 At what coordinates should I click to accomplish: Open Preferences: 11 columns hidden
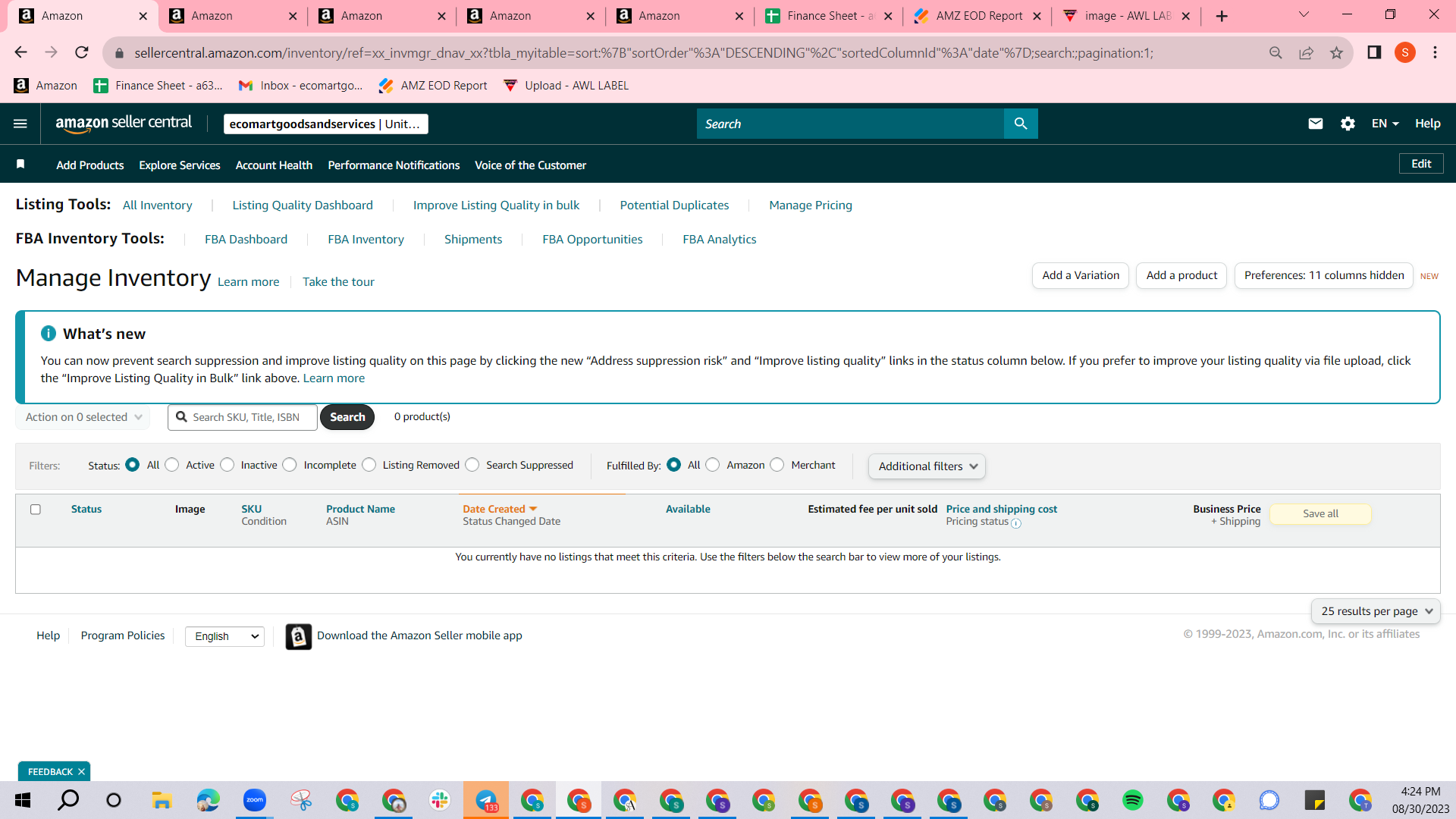pos(1324,276)
